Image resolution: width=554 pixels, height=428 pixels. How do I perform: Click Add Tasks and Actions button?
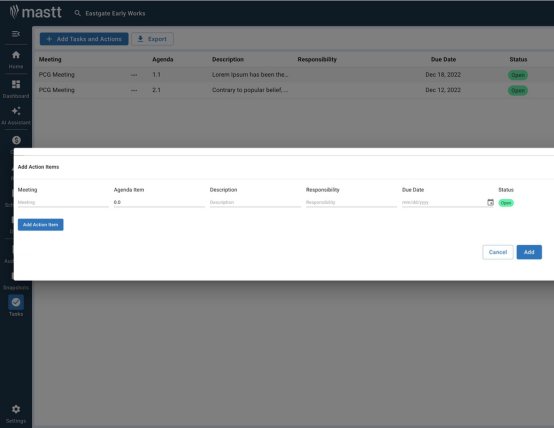click(84, 39)
